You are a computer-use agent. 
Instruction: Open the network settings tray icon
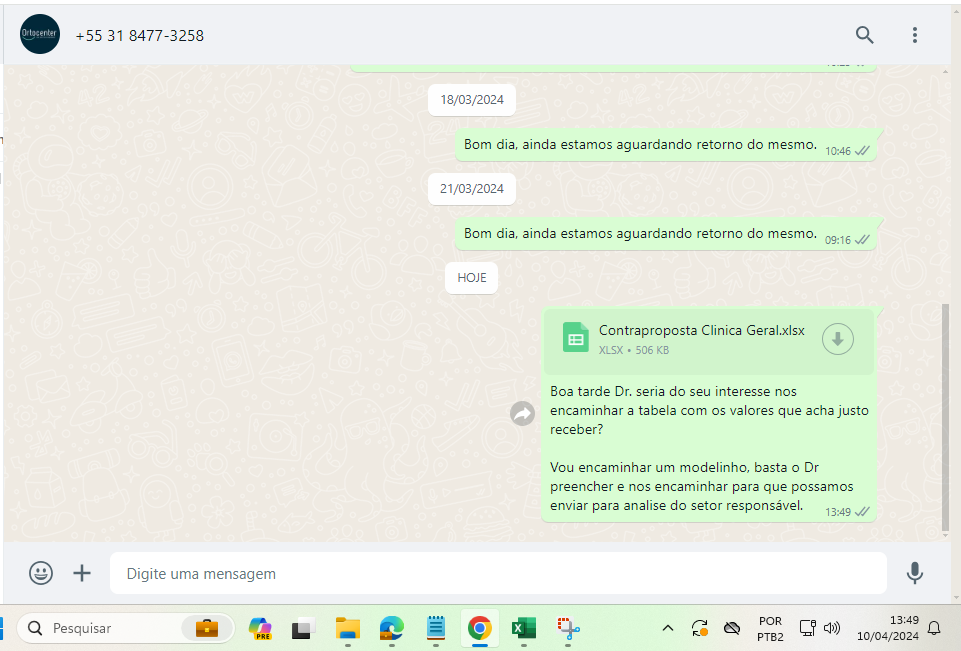point(808,628)
